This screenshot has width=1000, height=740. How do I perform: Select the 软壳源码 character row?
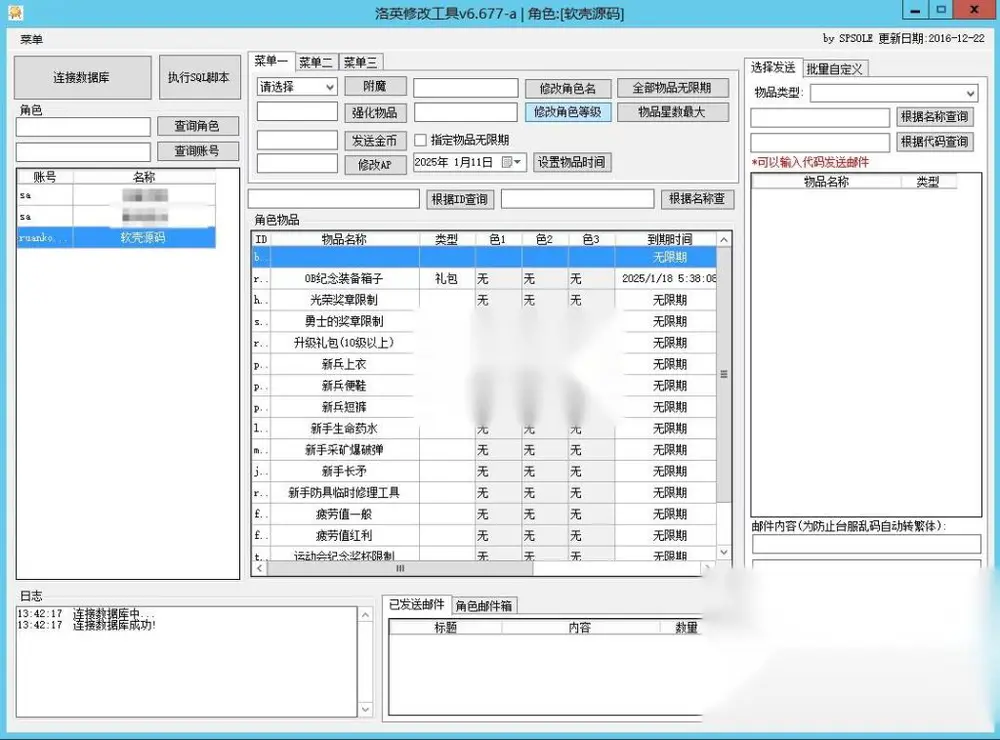click(x=116, y=237)
